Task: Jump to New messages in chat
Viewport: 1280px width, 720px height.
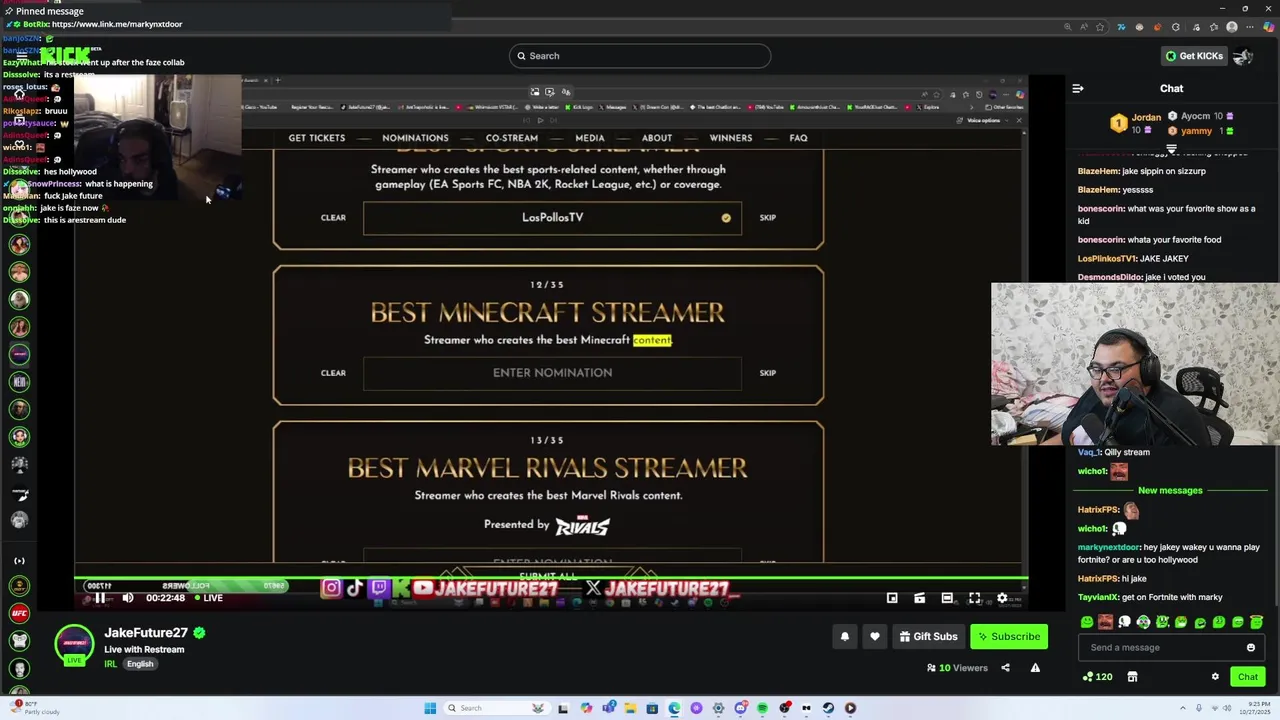Action: click(x=1170, y=490)
